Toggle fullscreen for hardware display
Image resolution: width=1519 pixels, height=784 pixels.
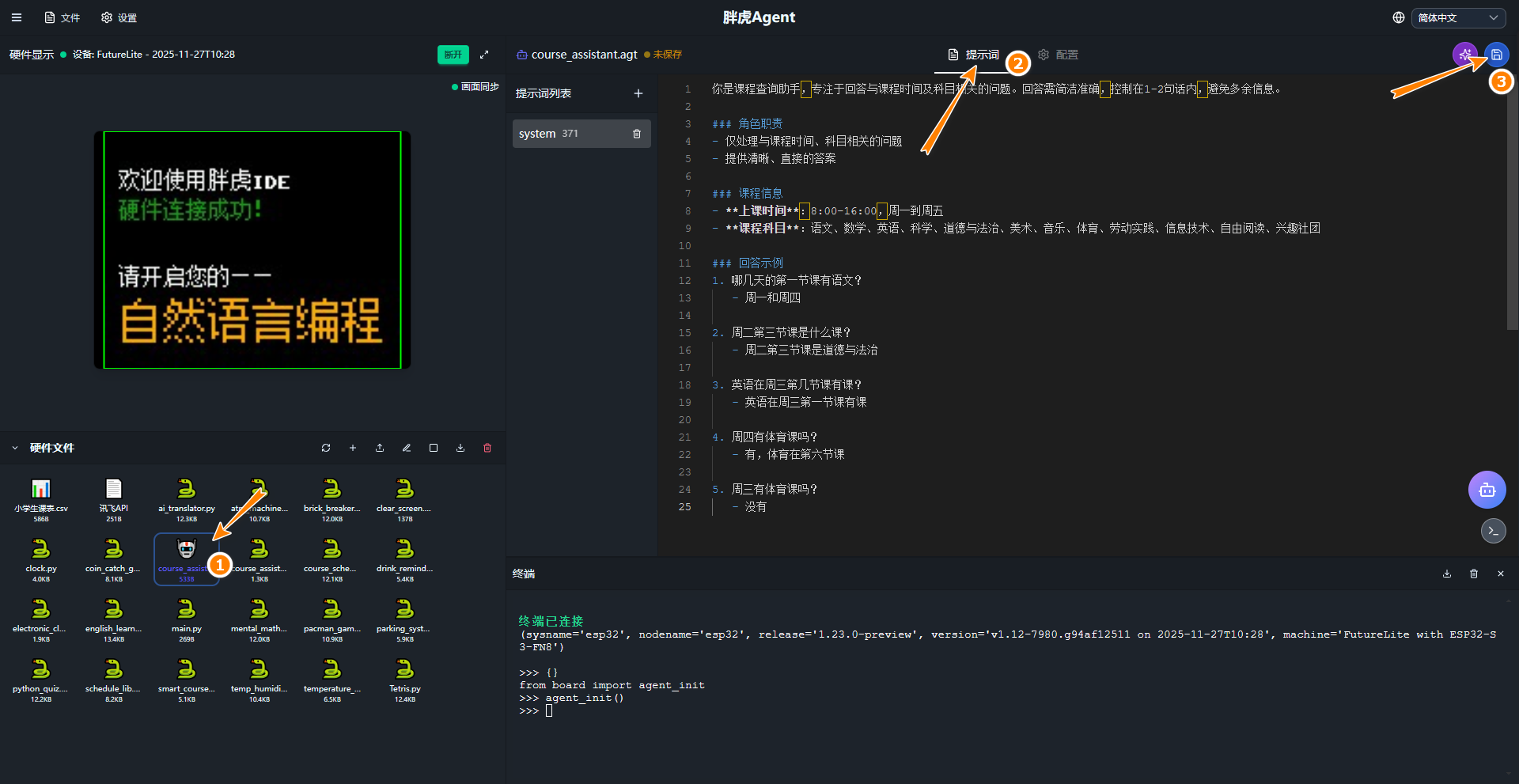(484, 55)
